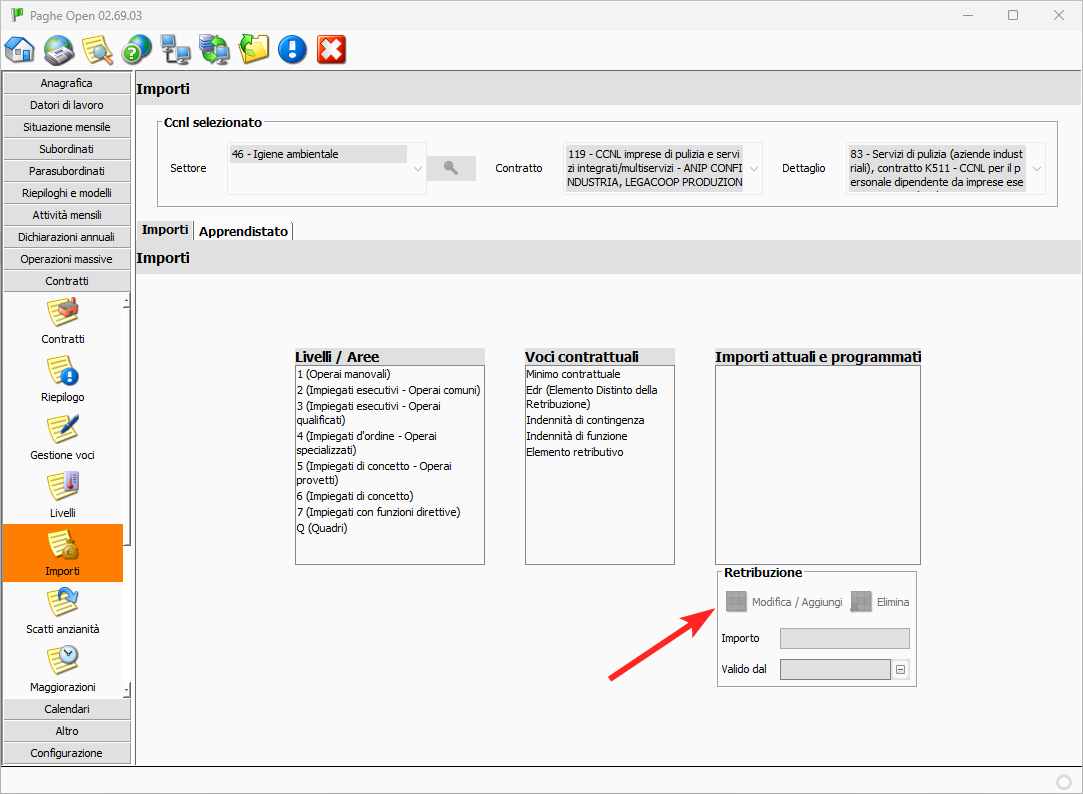This screenshot has height=794, width=1083.
Task: Click the magnifier search button beside Settore
Action: point(451,168)
